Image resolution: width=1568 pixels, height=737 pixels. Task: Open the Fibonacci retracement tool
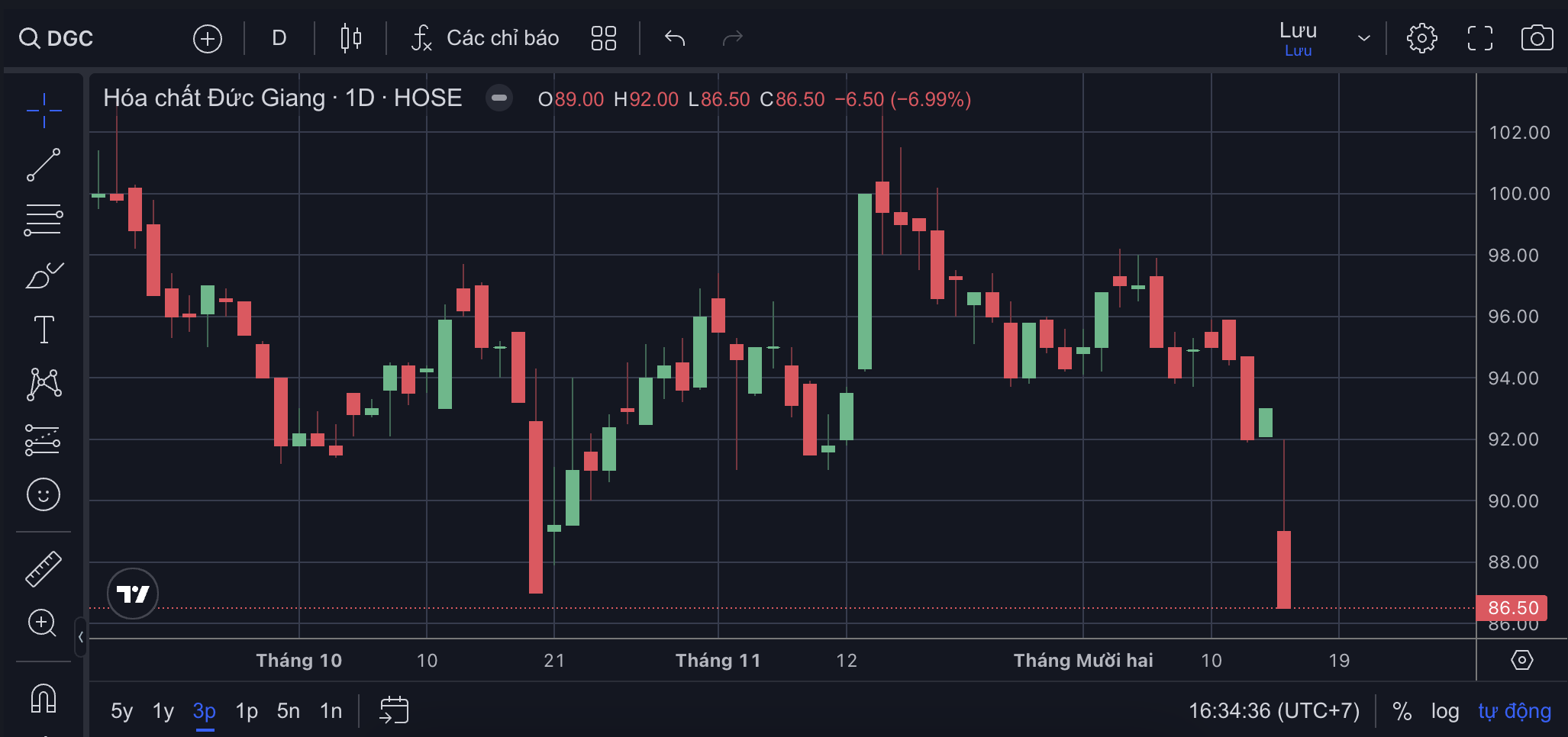[x=44, y=220]
